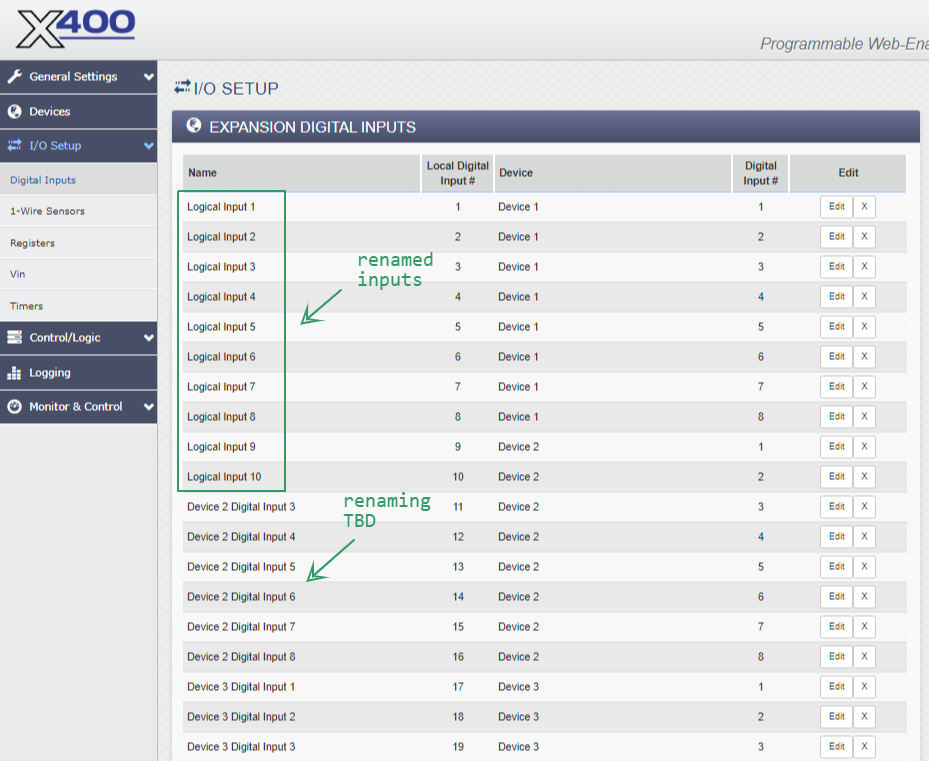929x761 pixels.
Task: Open the 1-Wire Sensors page
Action: (47, 211)
